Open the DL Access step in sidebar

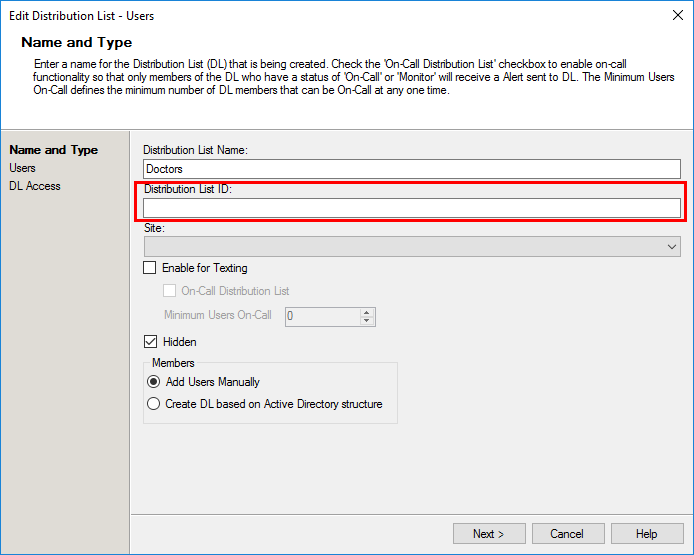pyautogui.click(x=35, y=186)
